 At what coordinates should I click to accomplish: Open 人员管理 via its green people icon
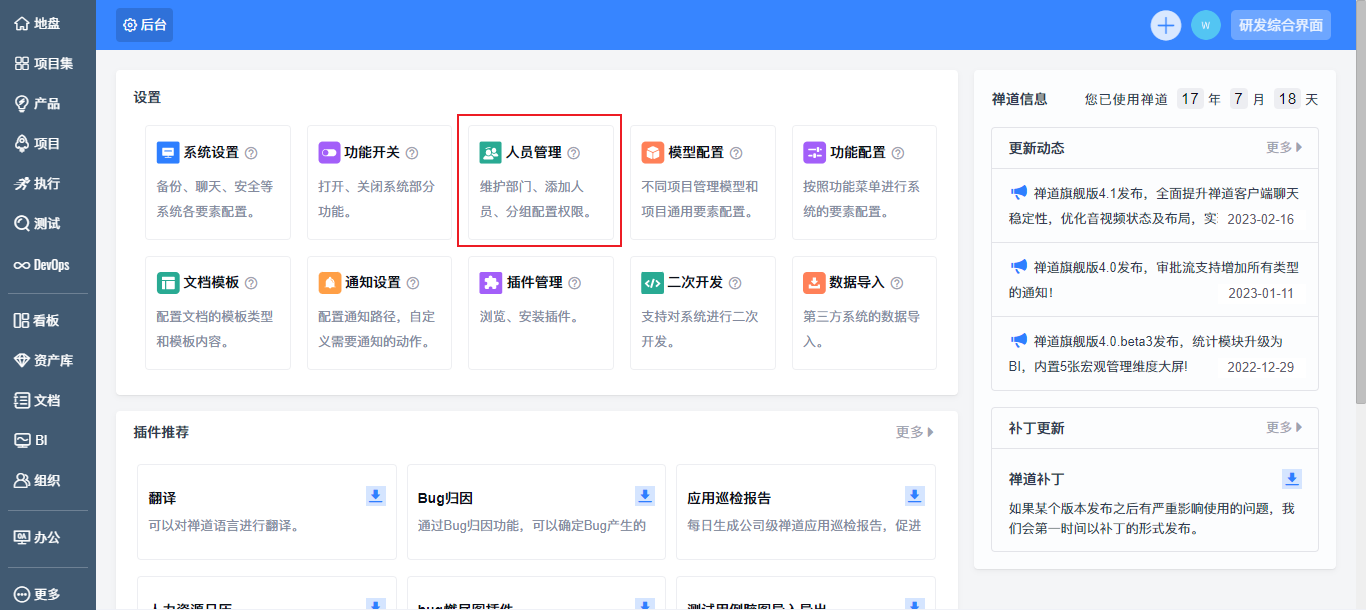tap(491, 153)
